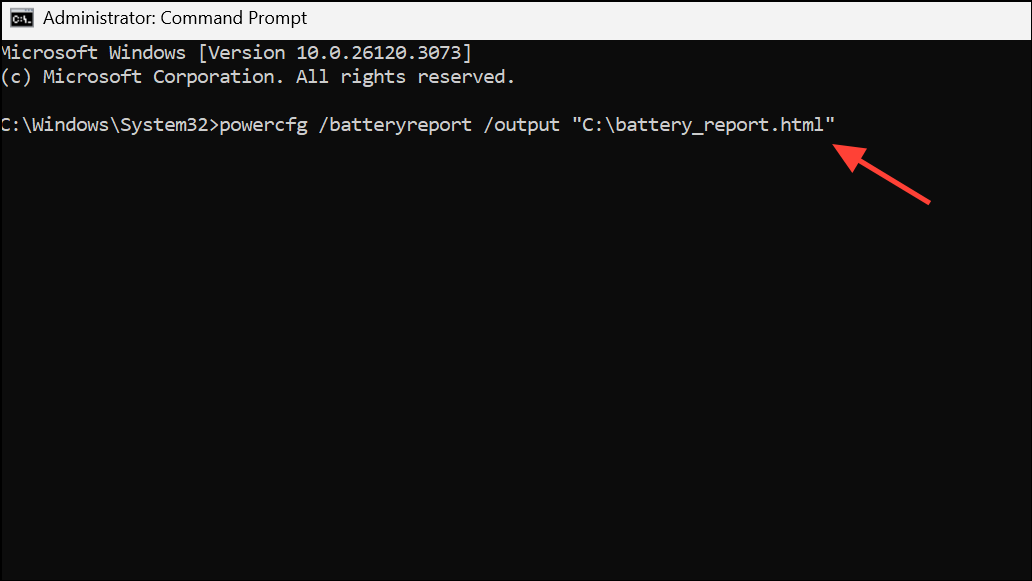Click the word "Version" in the banner line

247,53
